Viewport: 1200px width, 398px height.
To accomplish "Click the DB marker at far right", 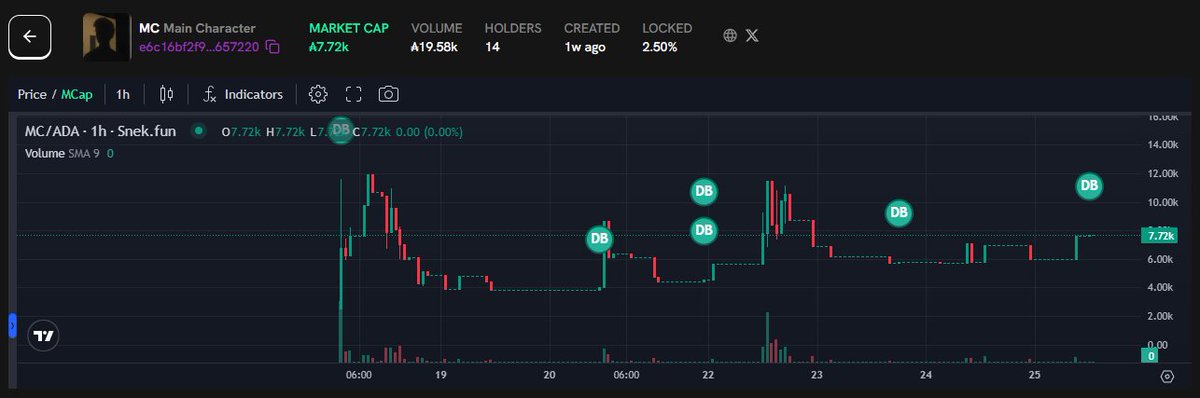I will pos(1089,185).
